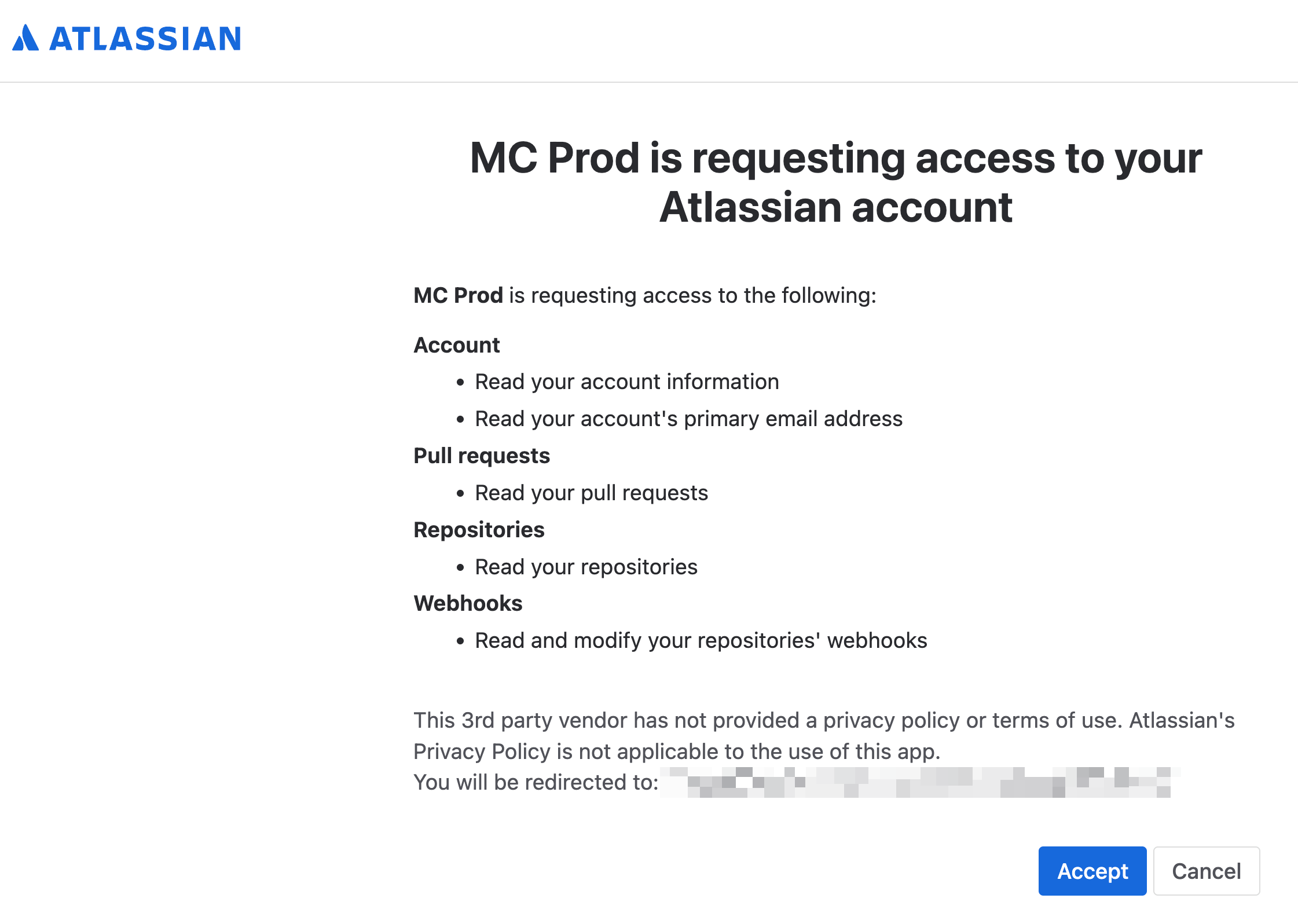Viewport: 1298px width, 924px height.
Task: Click 'Read your pull requests' permission
Action: (591, 493)
